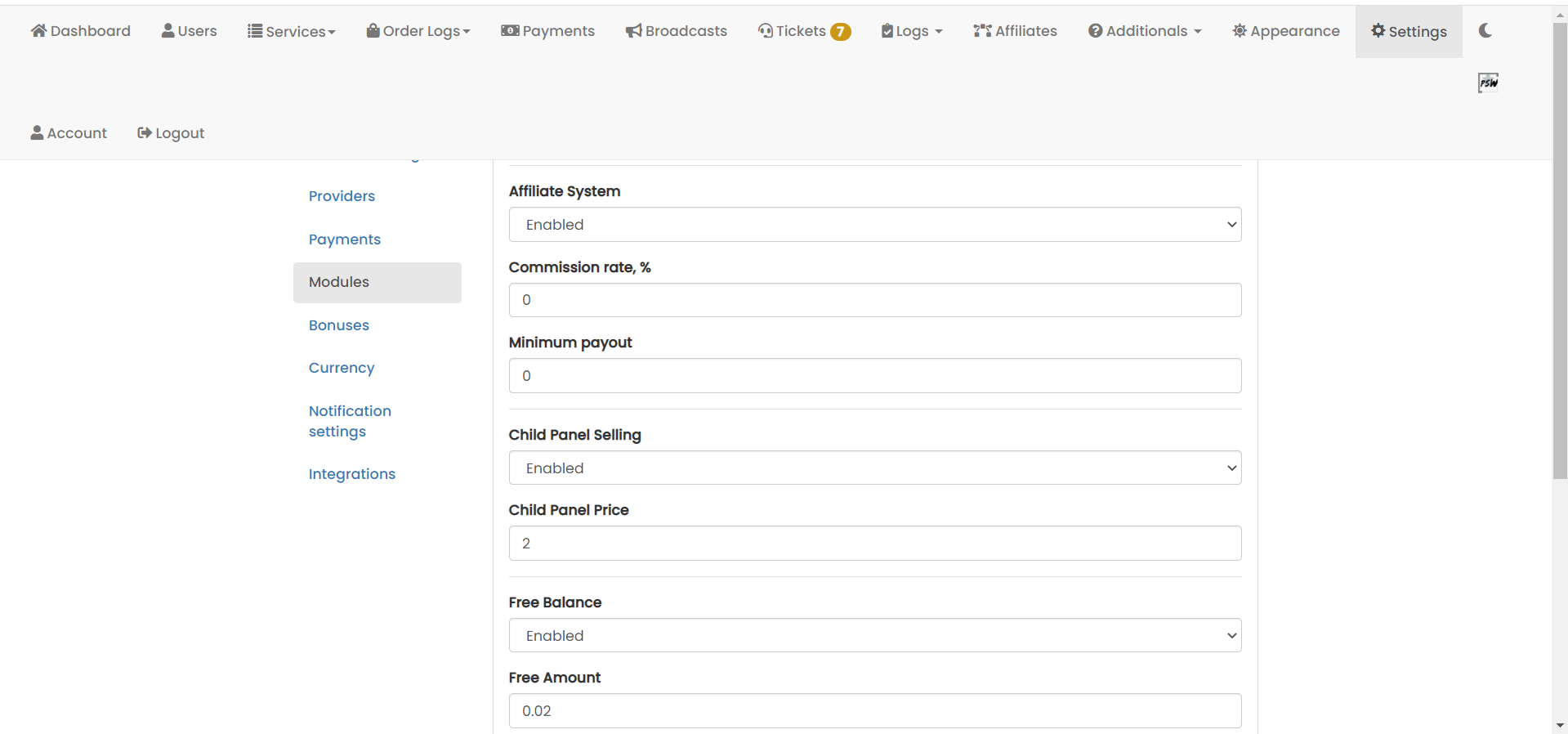Open the Account page

tap(69, 133)
